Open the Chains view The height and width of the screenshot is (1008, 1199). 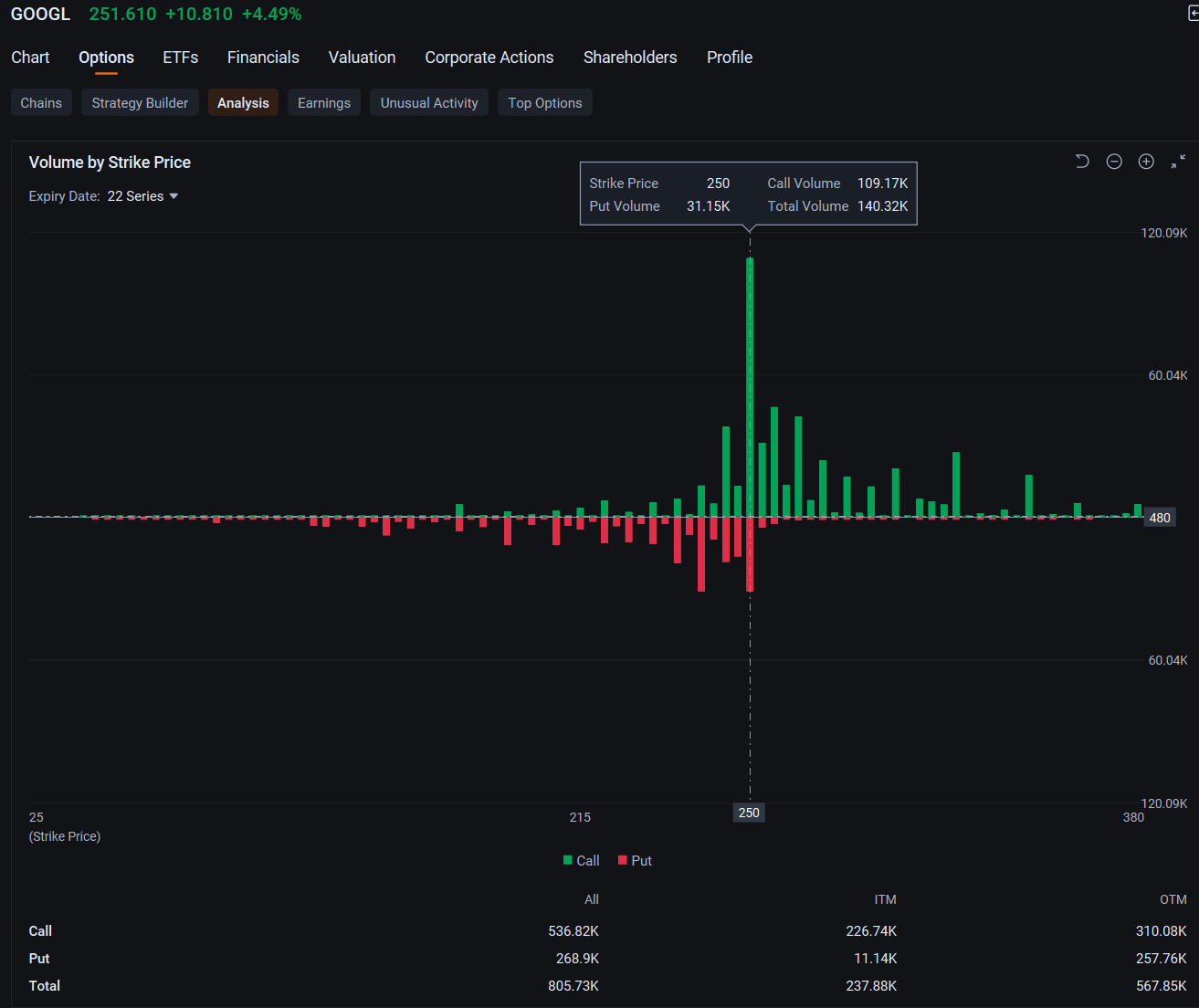41,102
